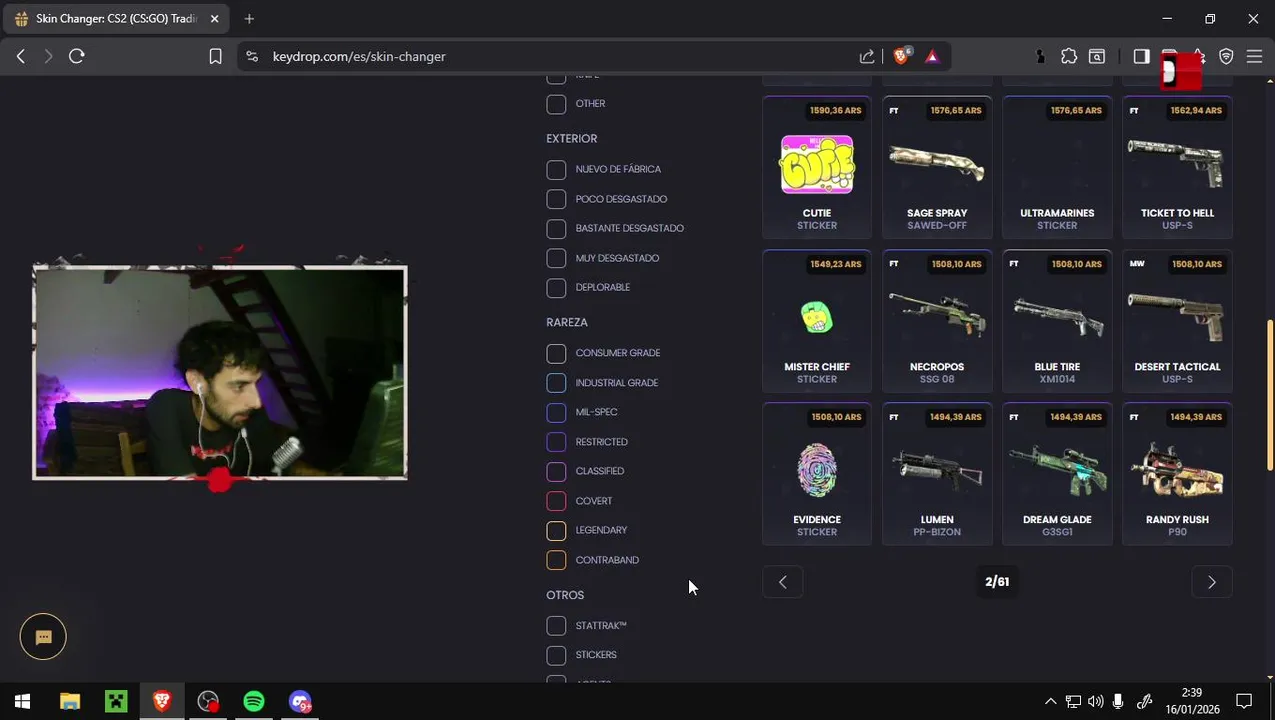Select the Dream Glade G3SG1 skin
The height and width of the screenshot is (720, 1275).
pos(1057,474)
